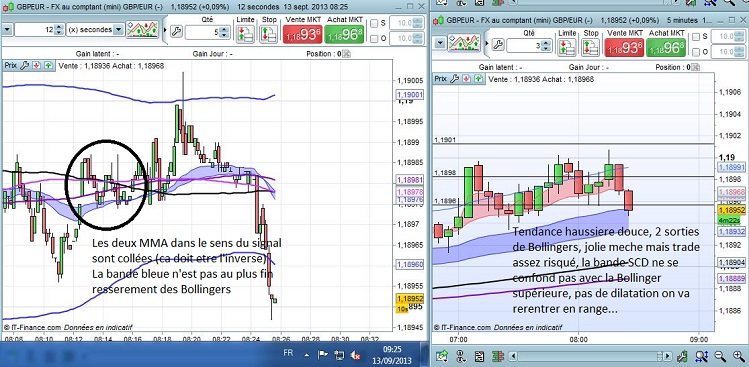The width and height of the screenshot is (749, 367).
Task: Click the zoom out magnifier in right bottom toolbar
Action: point(719,356)
